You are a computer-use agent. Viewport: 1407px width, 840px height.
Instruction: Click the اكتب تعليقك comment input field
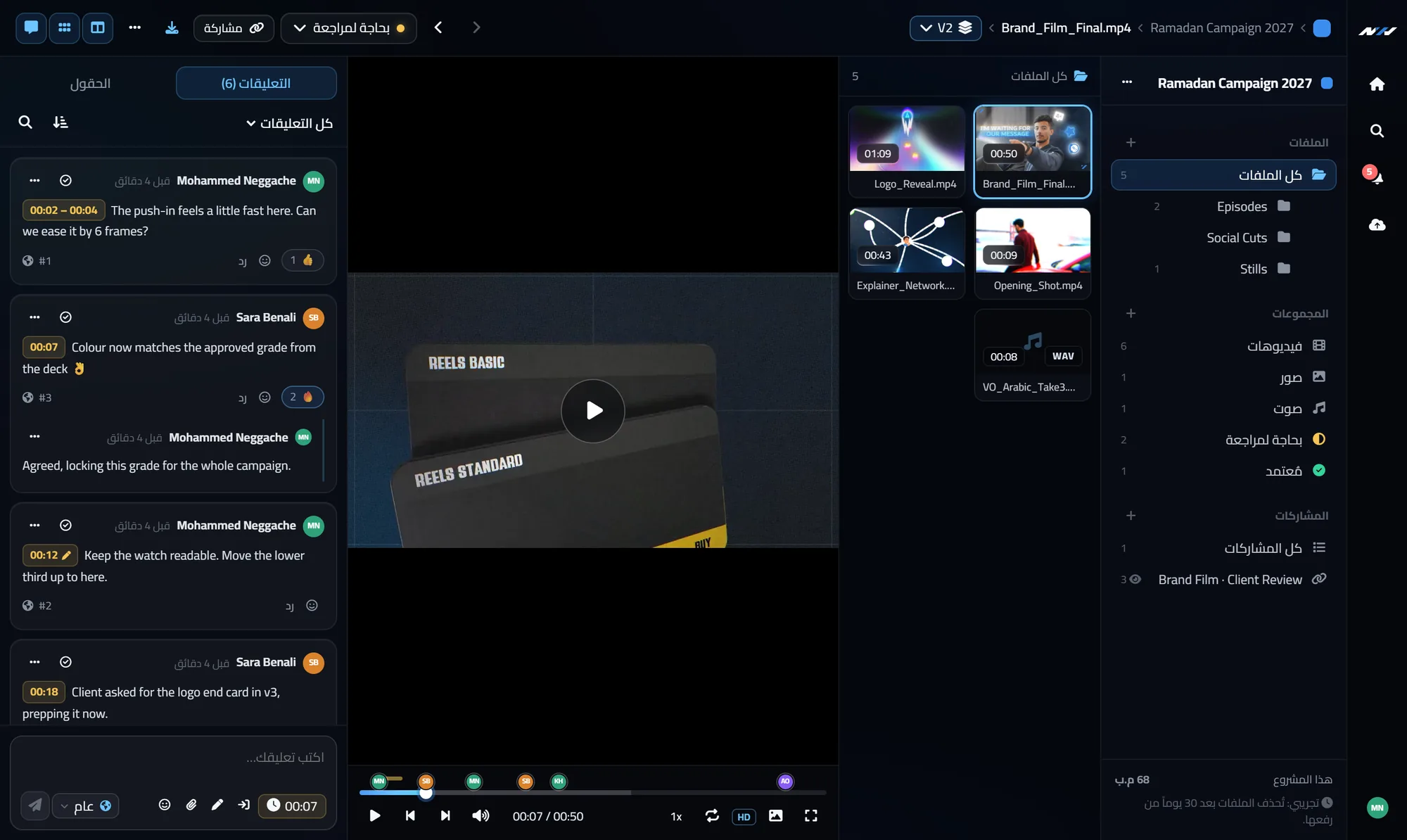[x=173, y=758]
